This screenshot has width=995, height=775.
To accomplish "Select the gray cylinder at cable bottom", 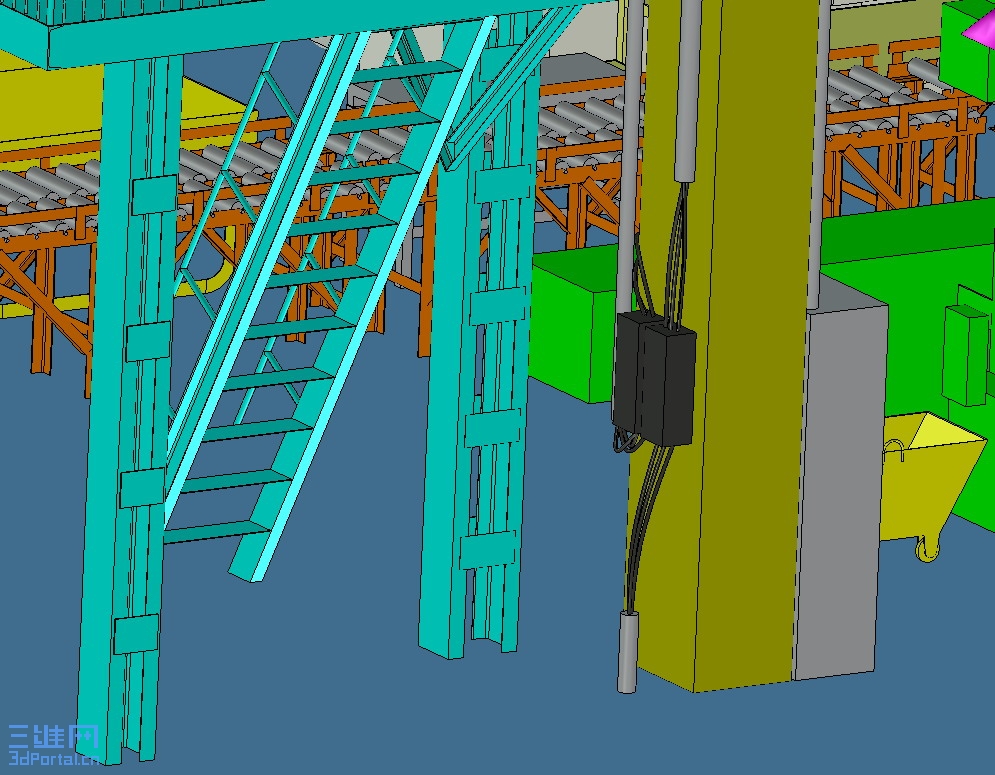I will click(627, 652).
